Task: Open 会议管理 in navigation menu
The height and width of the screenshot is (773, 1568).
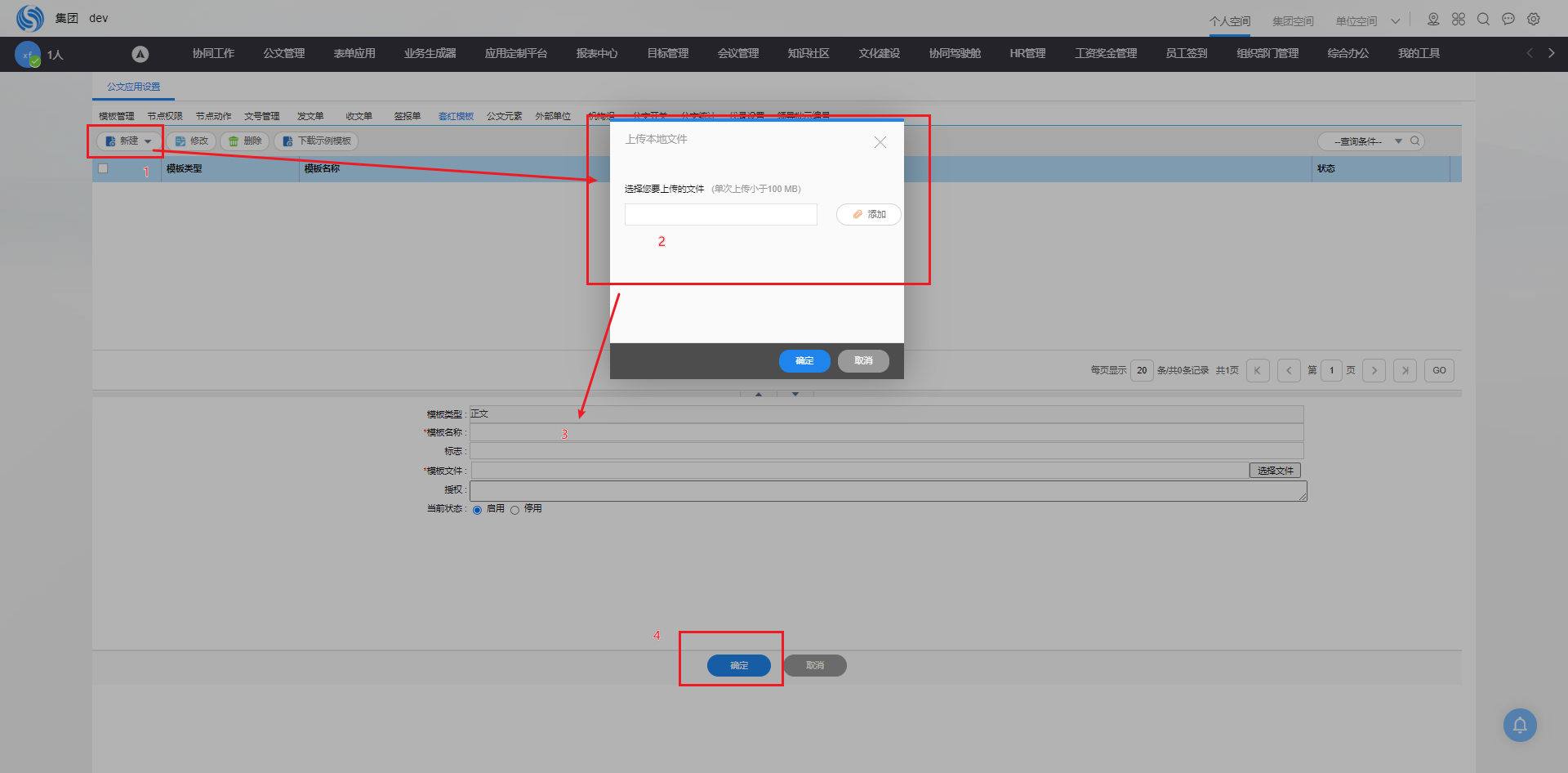Action: (738, 54)
